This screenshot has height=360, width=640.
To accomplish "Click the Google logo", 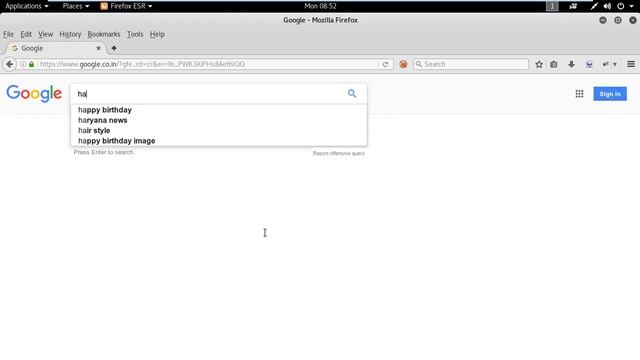I will (x=34, y=93).
